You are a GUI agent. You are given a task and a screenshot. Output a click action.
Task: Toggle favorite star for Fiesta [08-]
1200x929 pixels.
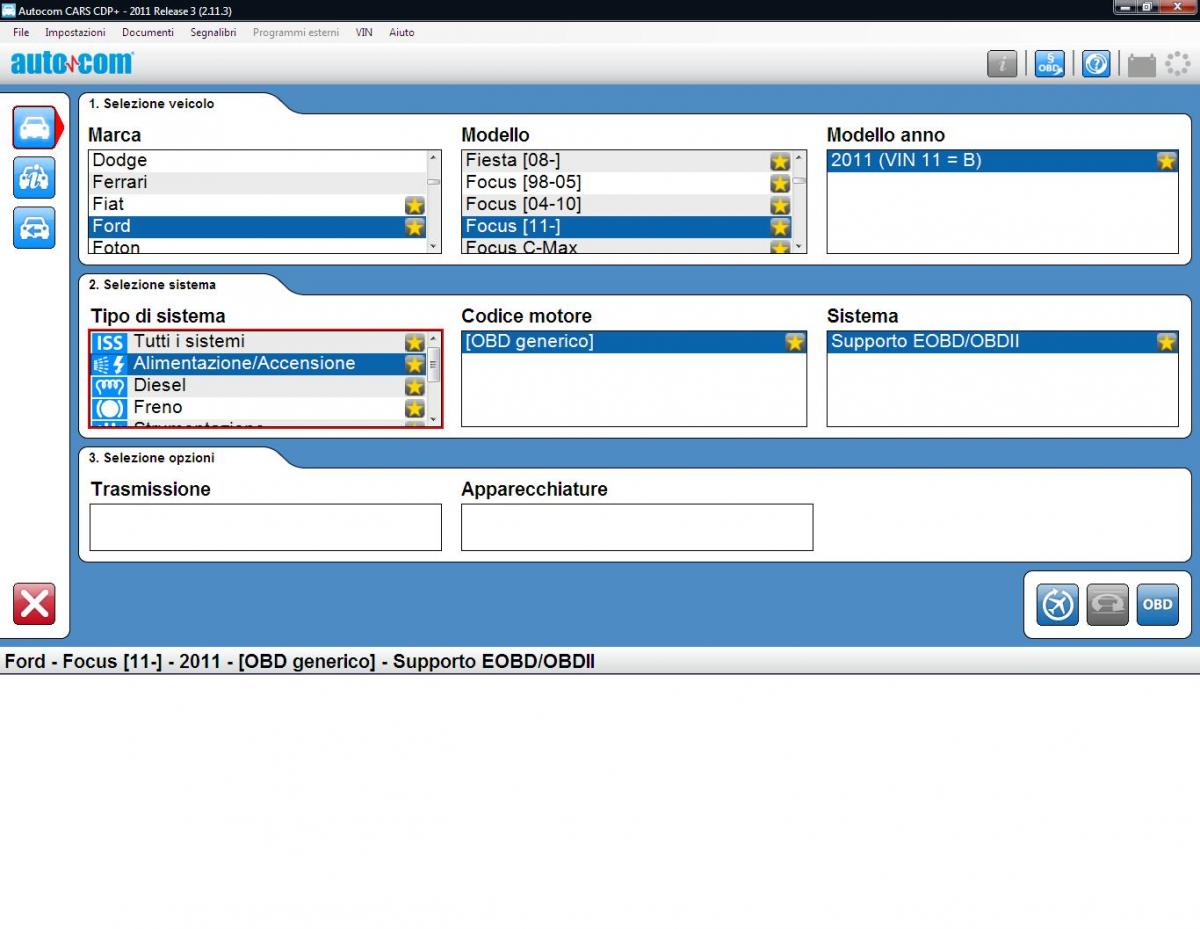(x=780, y=161)
